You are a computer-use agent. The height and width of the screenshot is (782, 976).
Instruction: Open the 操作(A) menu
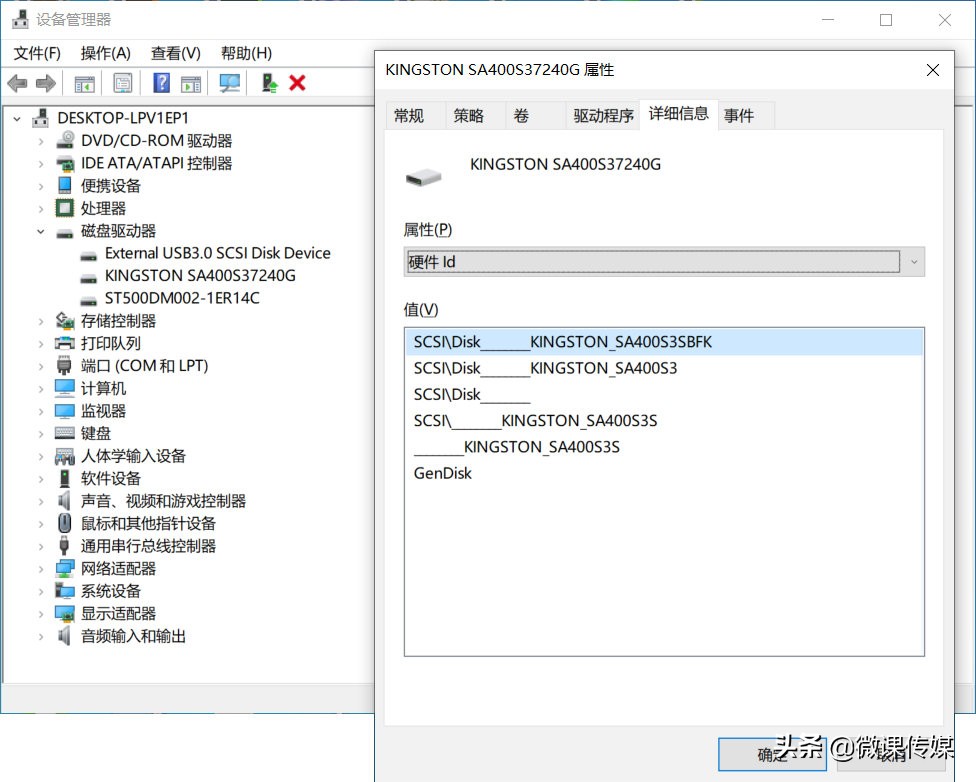[x=105, y=54]
